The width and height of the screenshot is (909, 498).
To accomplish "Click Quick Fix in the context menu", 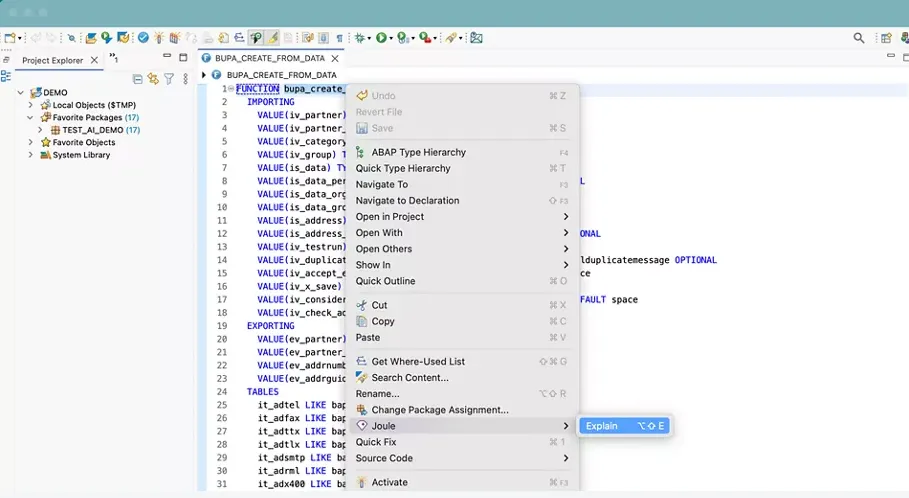I will tap(376, 442).
